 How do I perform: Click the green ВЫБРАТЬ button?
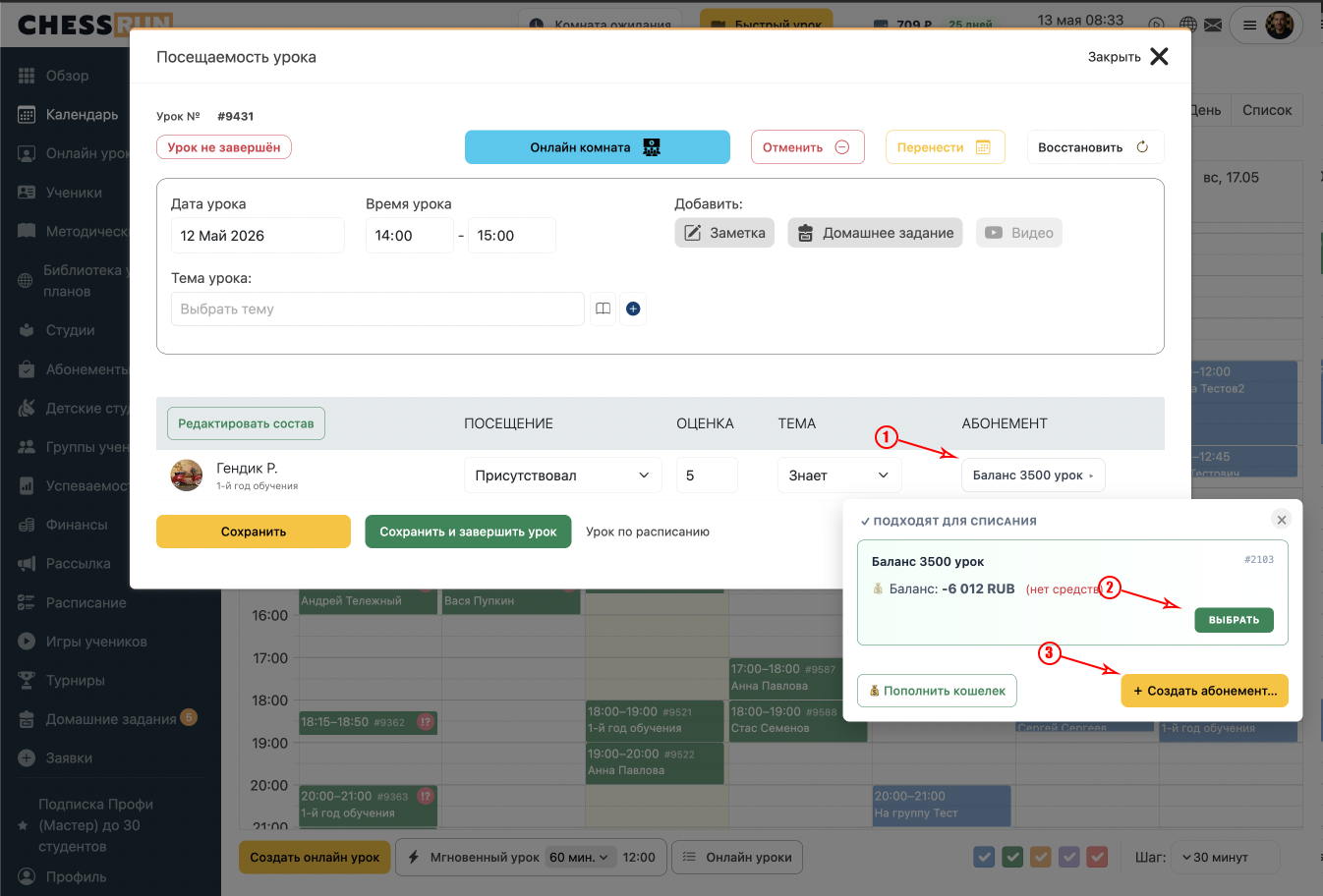point(1234,620)
